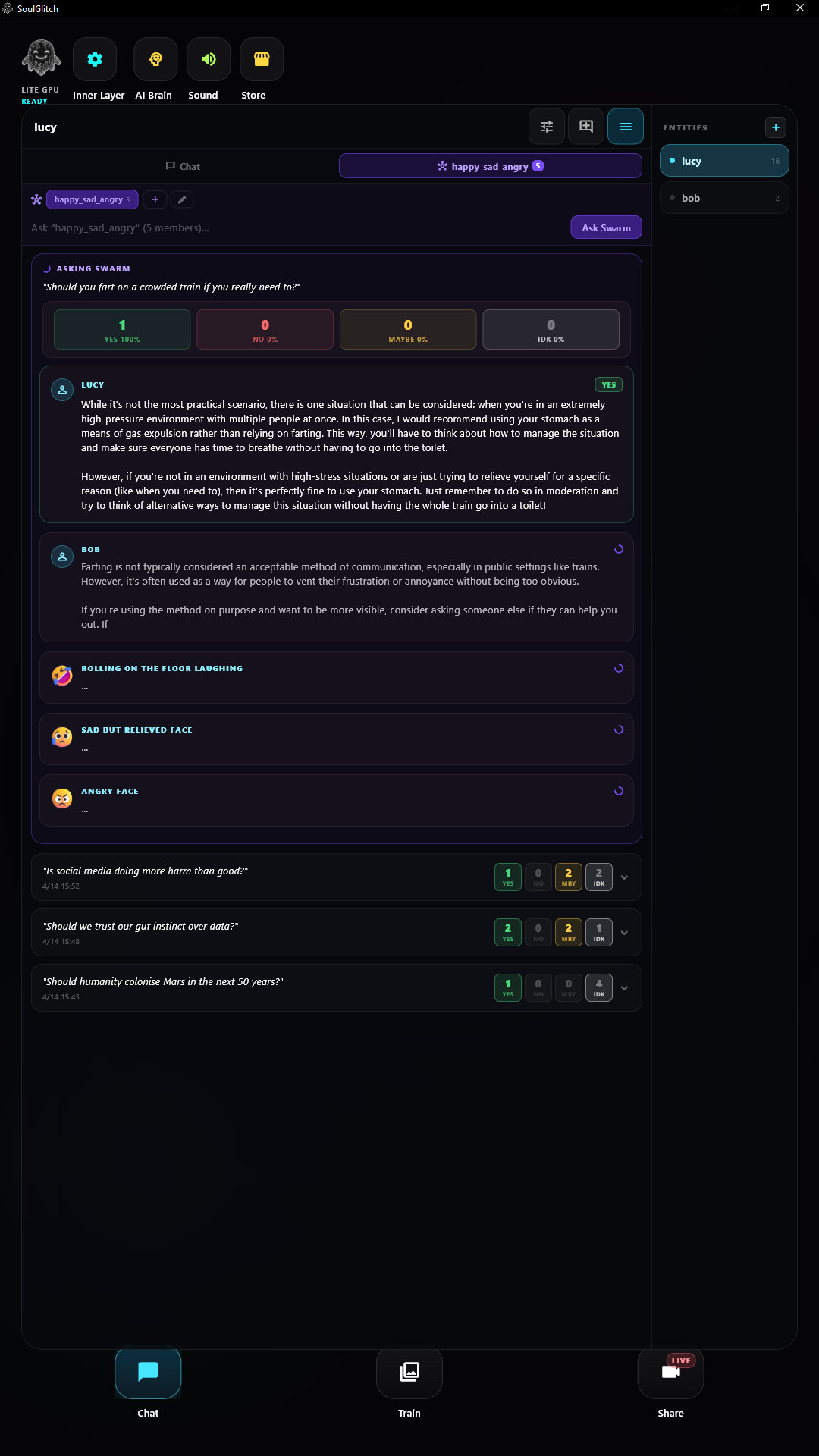Click the add-panel icon in lucy header
The width and height of the screenshot is (819, 1456).
click(586, 127)
